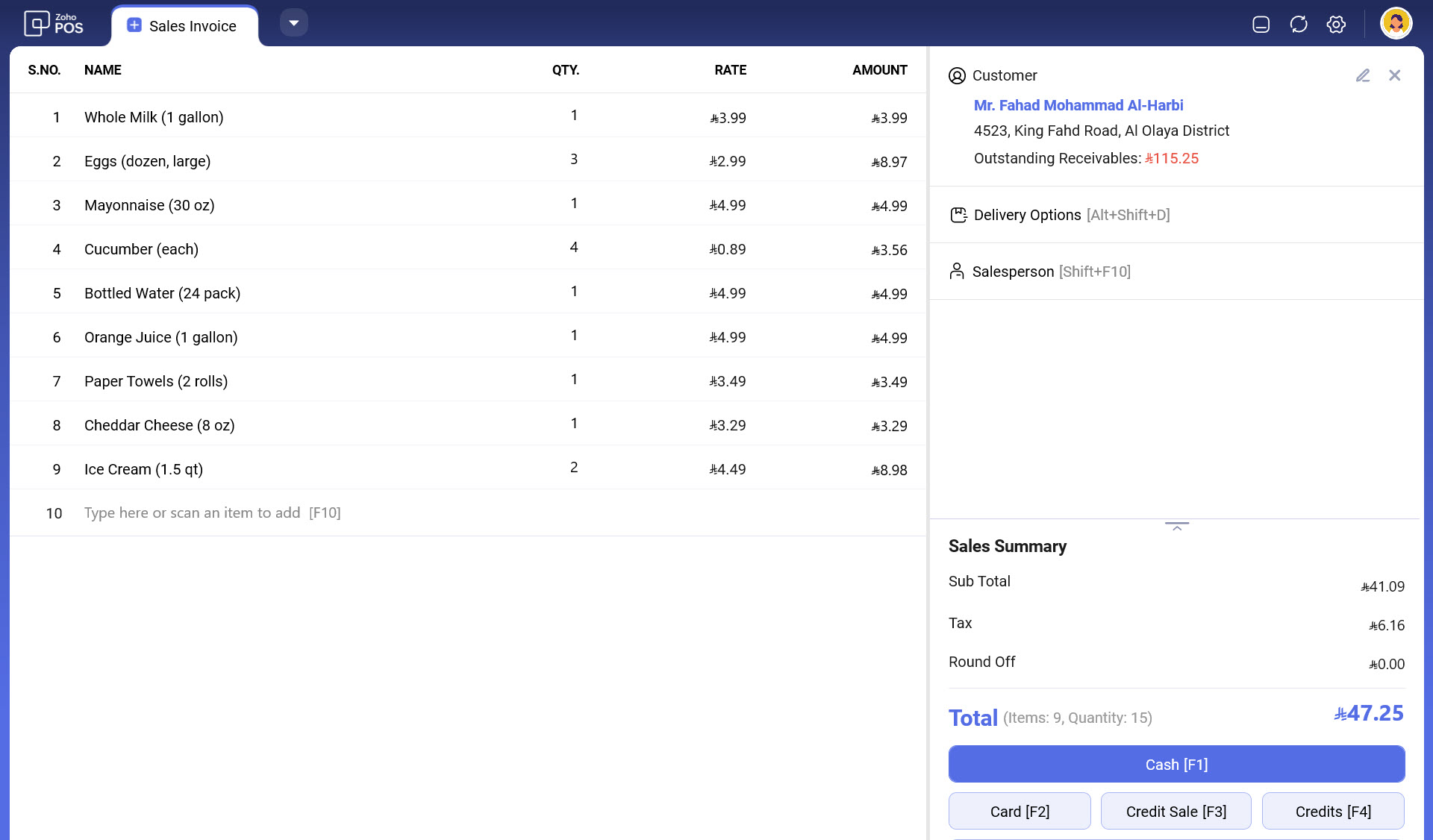Click the Delivery Options icon
Screen dimensions: 1433x840
pos(958,215)
